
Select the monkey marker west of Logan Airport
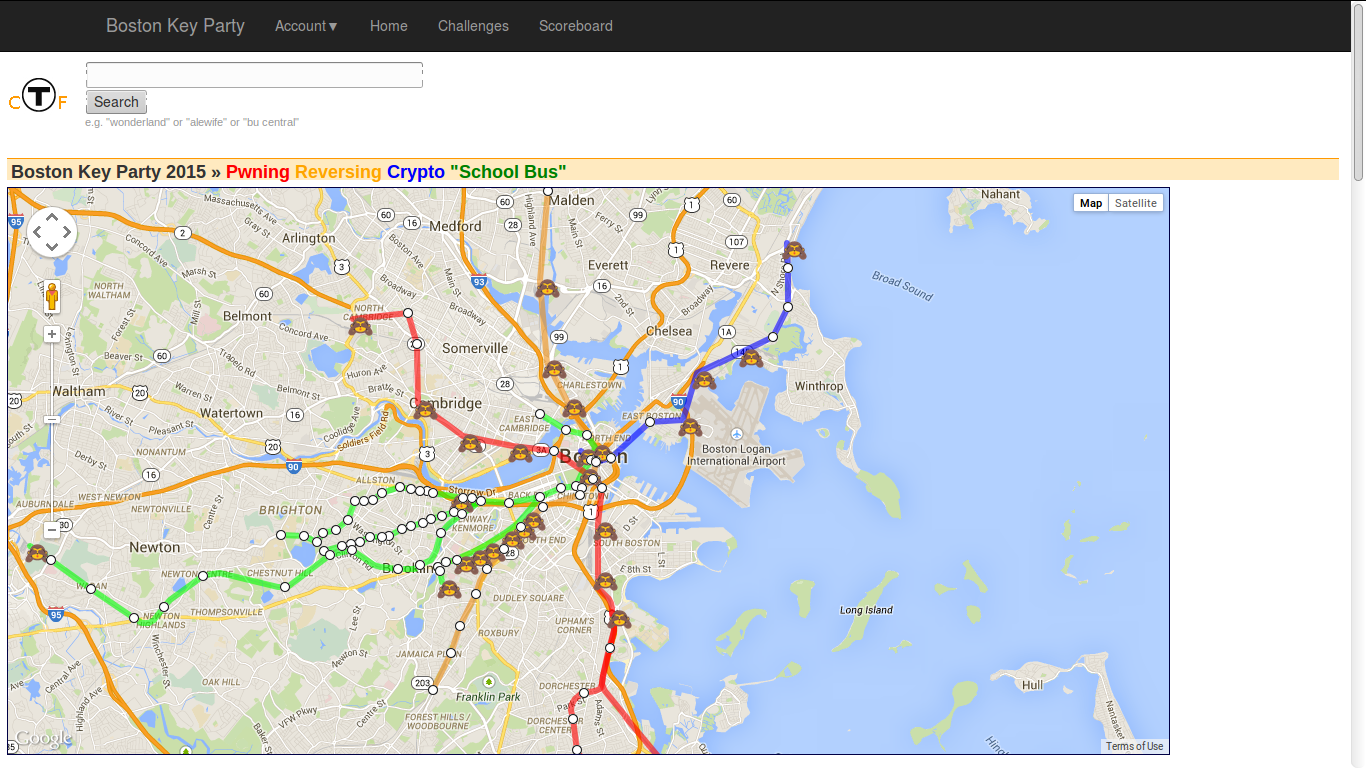[690, 427]
